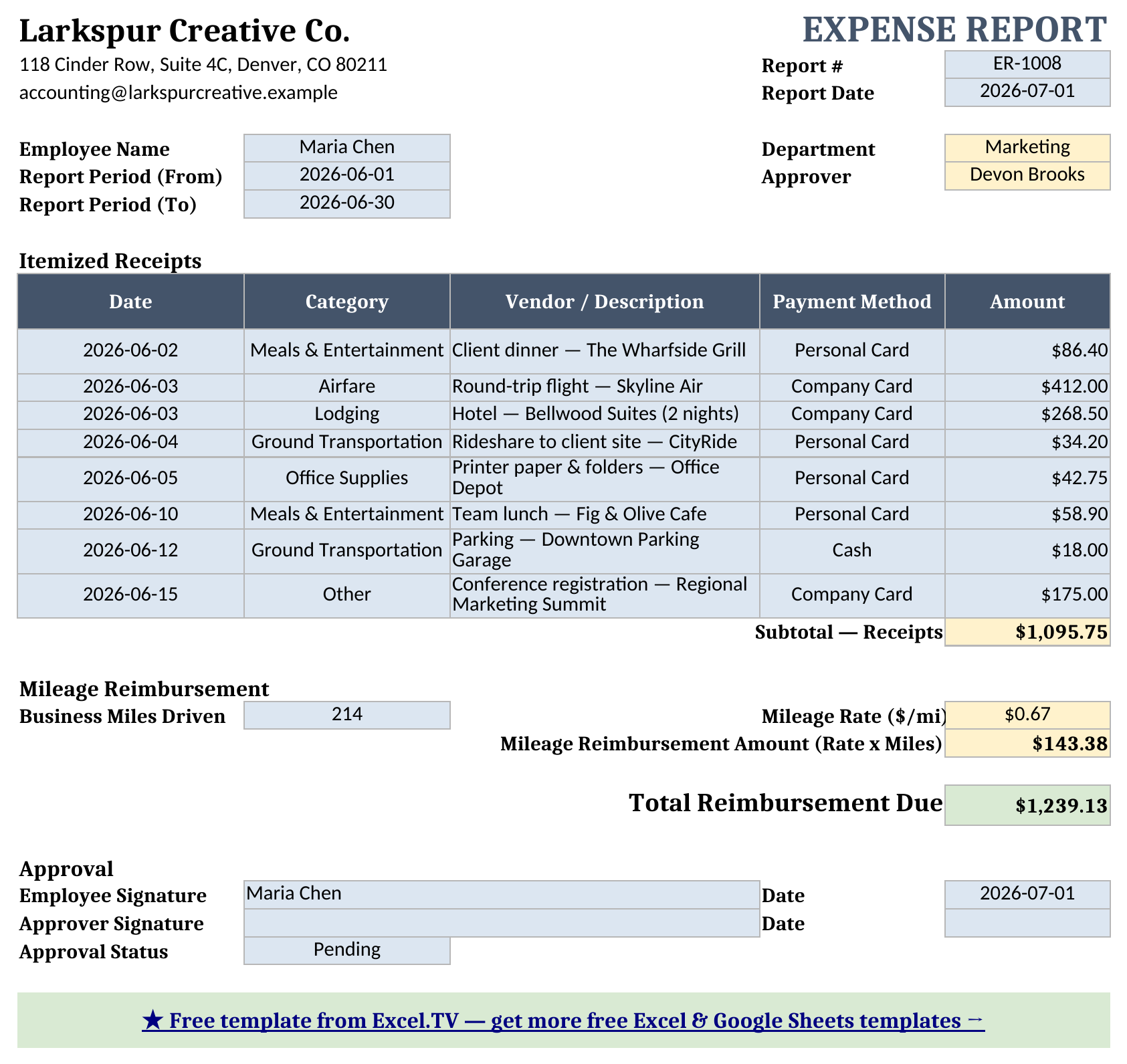The height and width of the screenshot is (1064, 1127).
Task: Click the Lodging category cell
Action: (x=347, y=415)
